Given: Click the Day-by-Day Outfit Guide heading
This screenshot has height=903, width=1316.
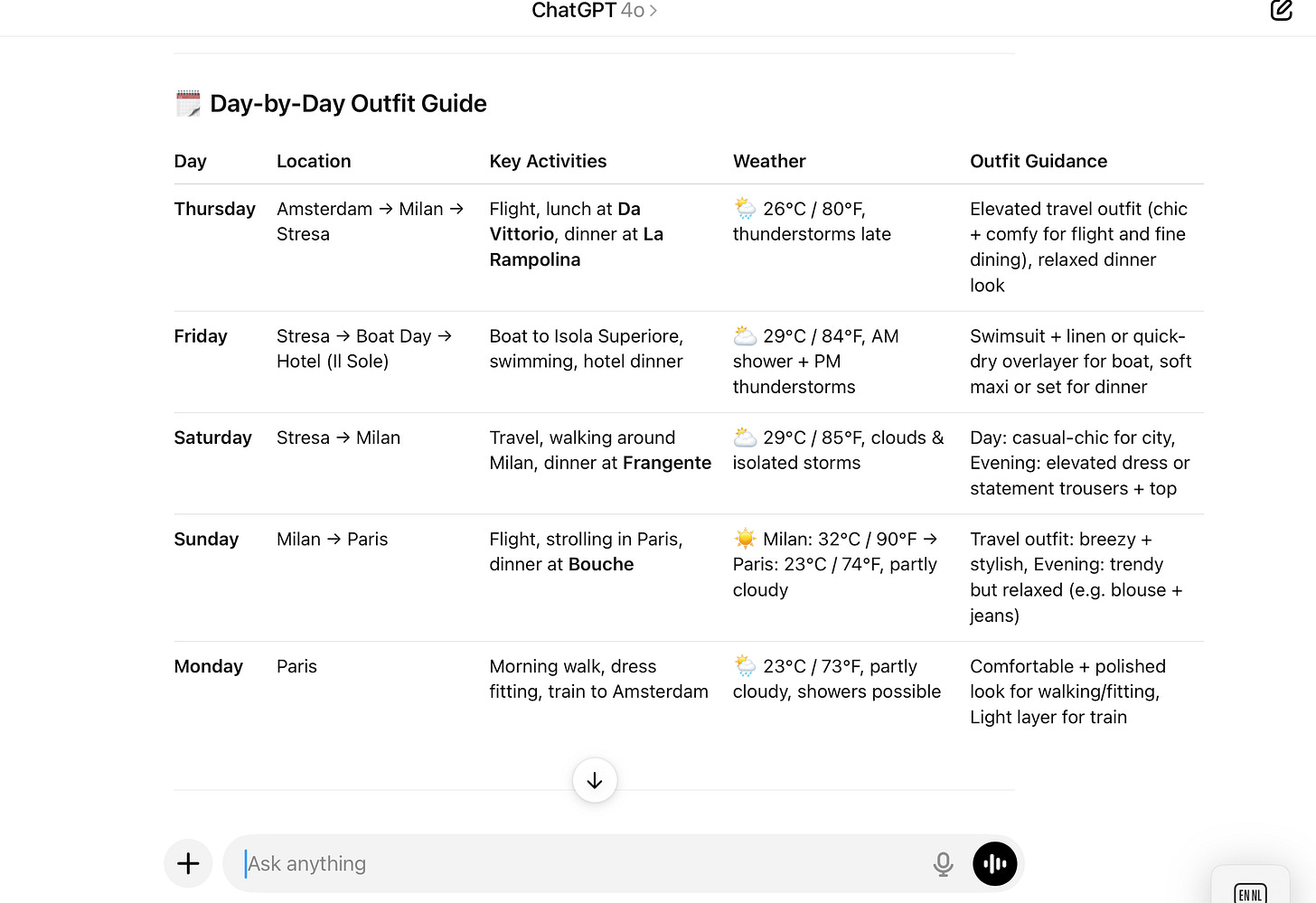Looking at the screenshot, I should 348,104.
